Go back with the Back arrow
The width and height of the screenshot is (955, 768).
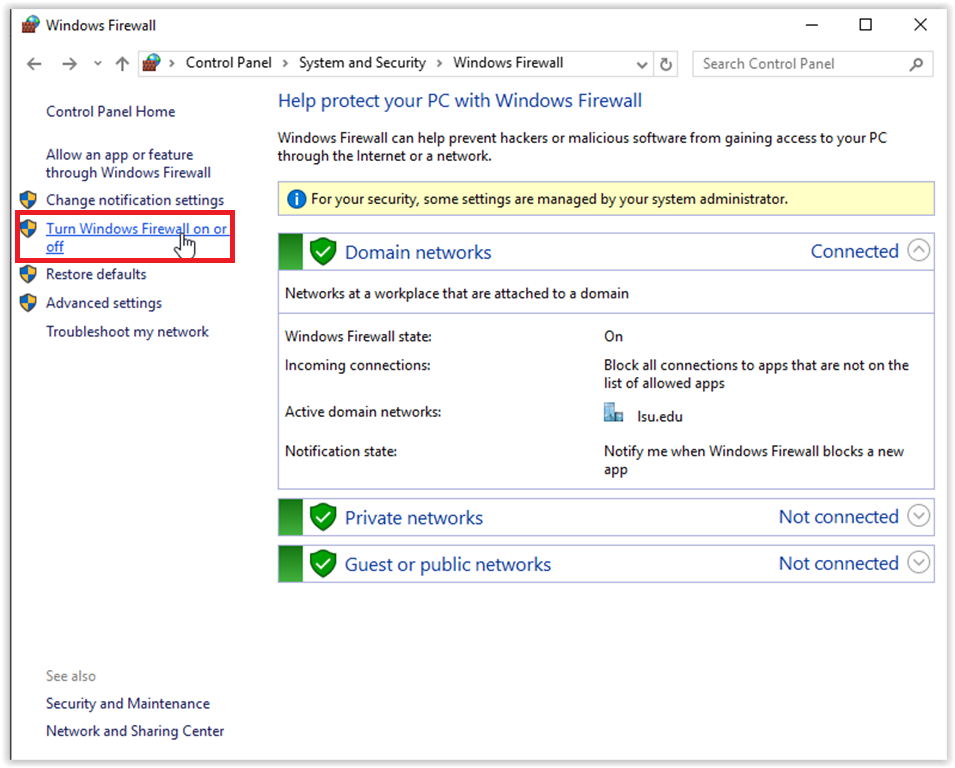point(34,63)
